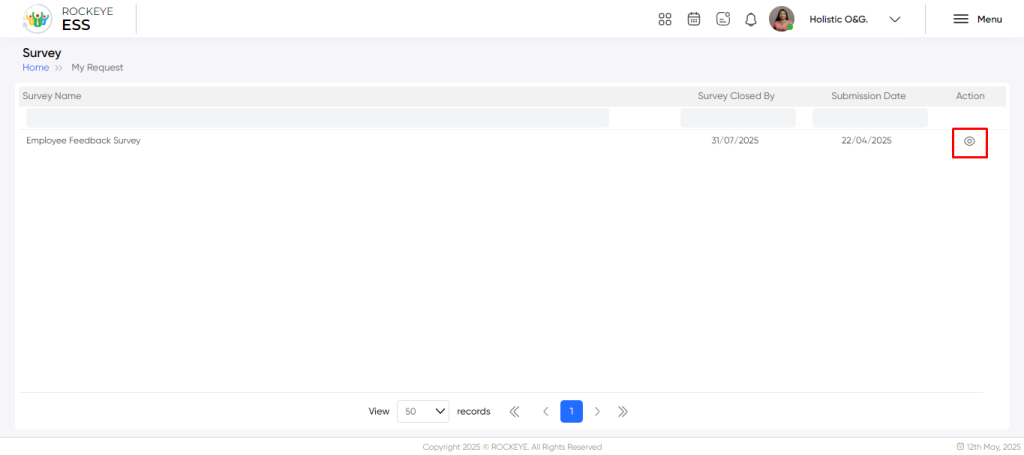1024x455 pixels.
Task: Click the 12th May, 2025 footer date
Action: 988,447
